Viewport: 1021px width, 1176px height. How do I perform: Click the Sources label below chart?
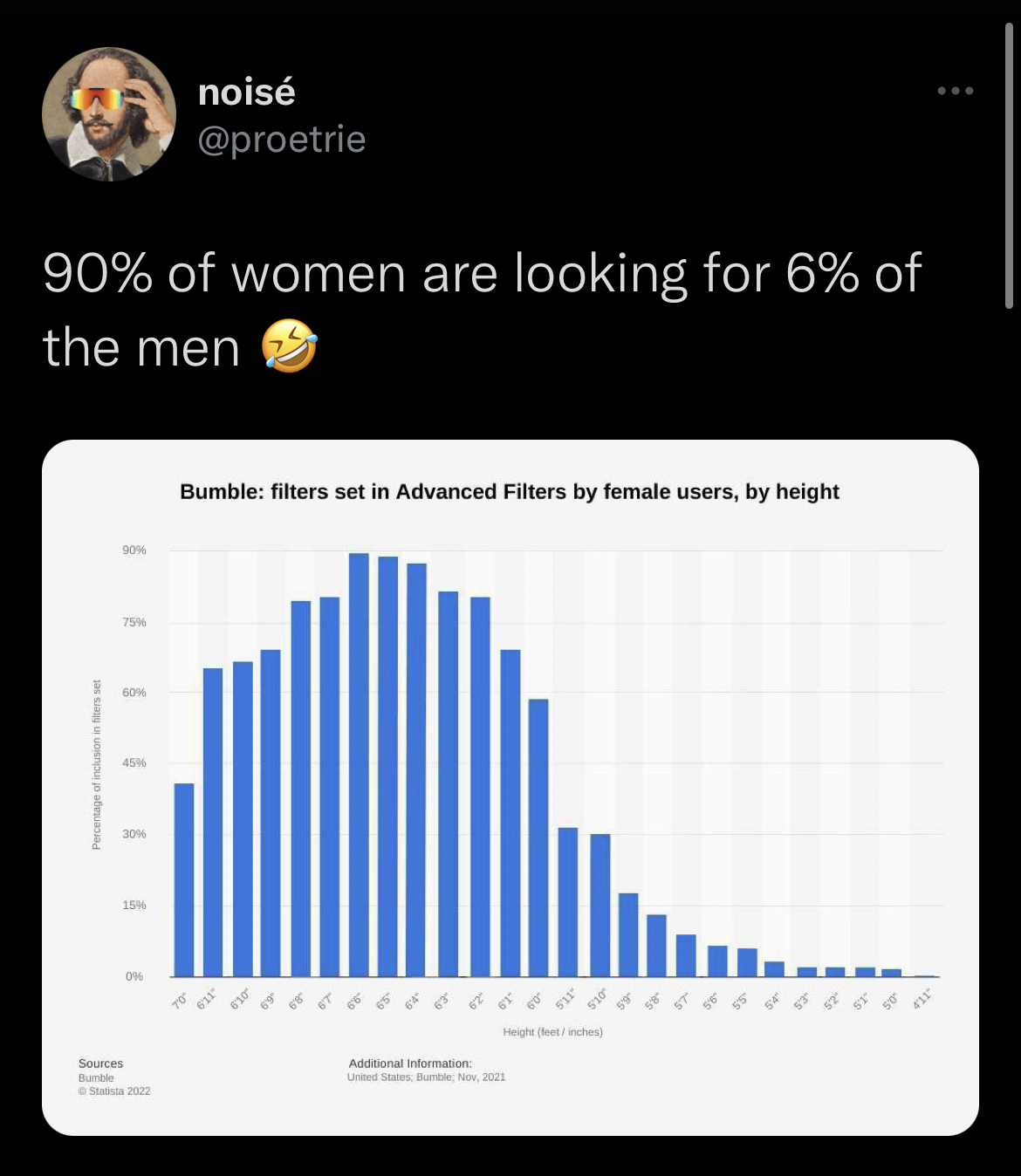[x=100, y=1063]
